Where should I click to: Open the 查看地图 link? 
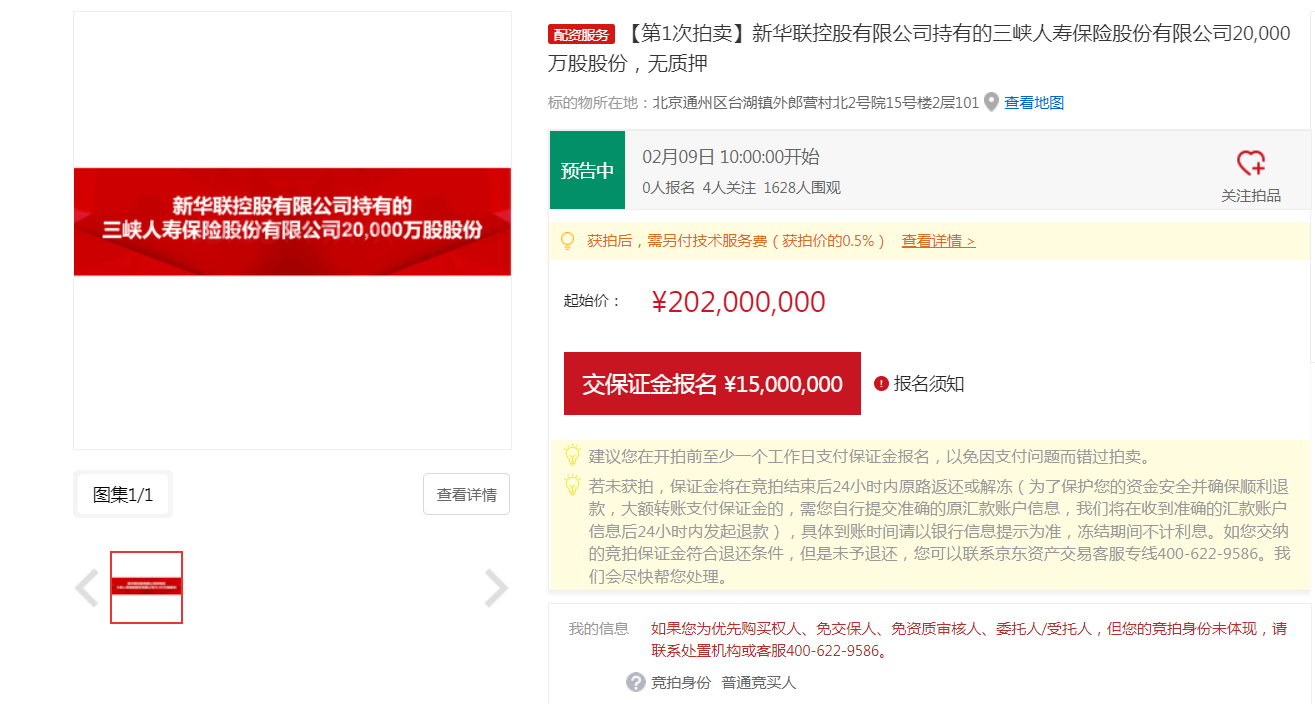tap(1034, 102)
